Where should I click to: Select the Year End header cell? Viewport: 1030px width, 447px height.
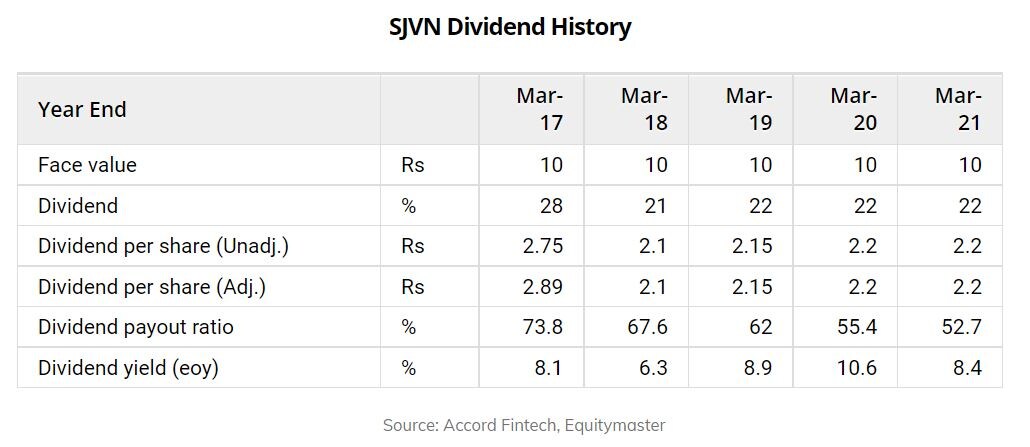click(82, 110)
